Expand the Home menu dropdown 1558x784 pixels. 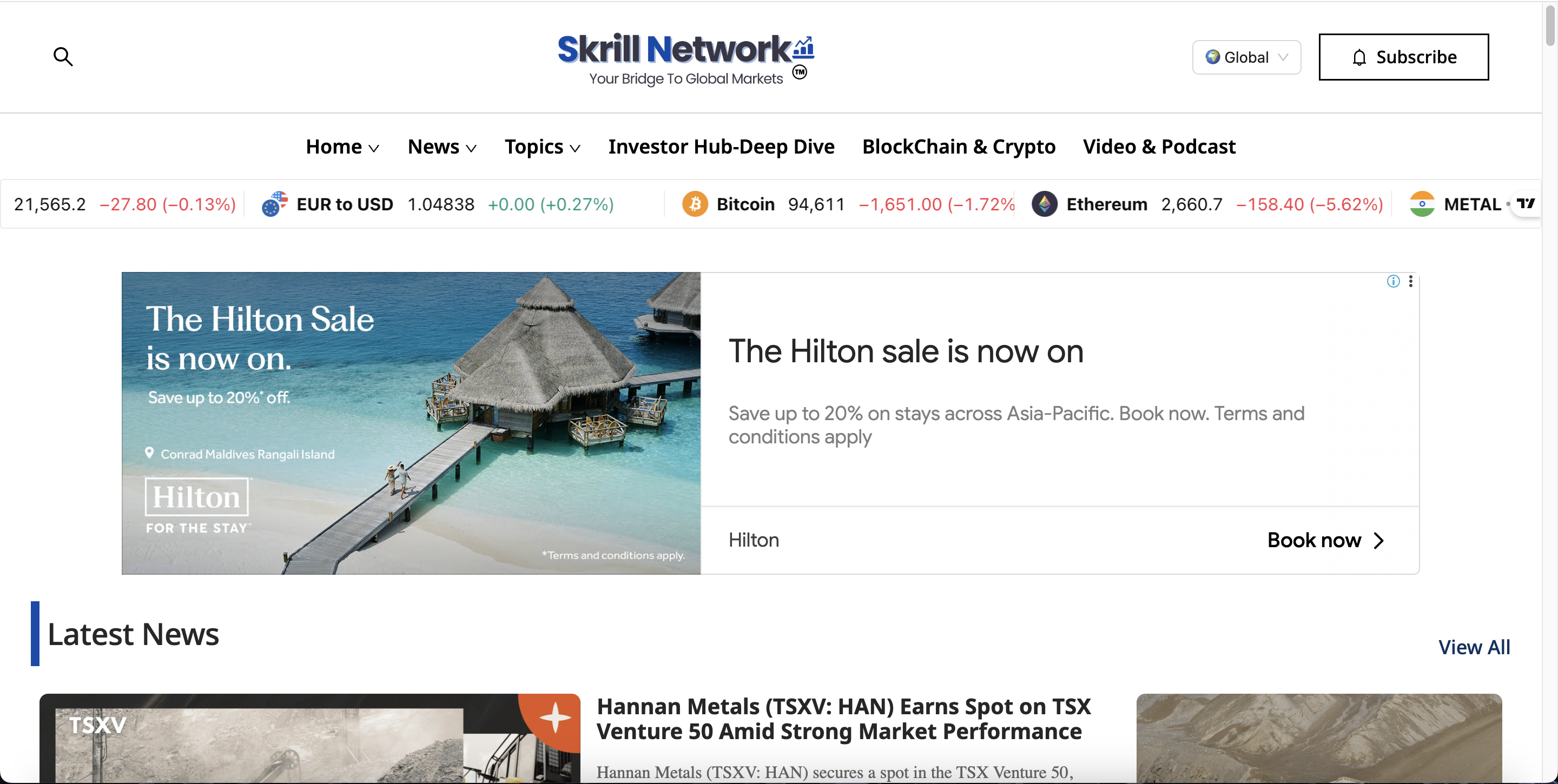click(342, 147)
